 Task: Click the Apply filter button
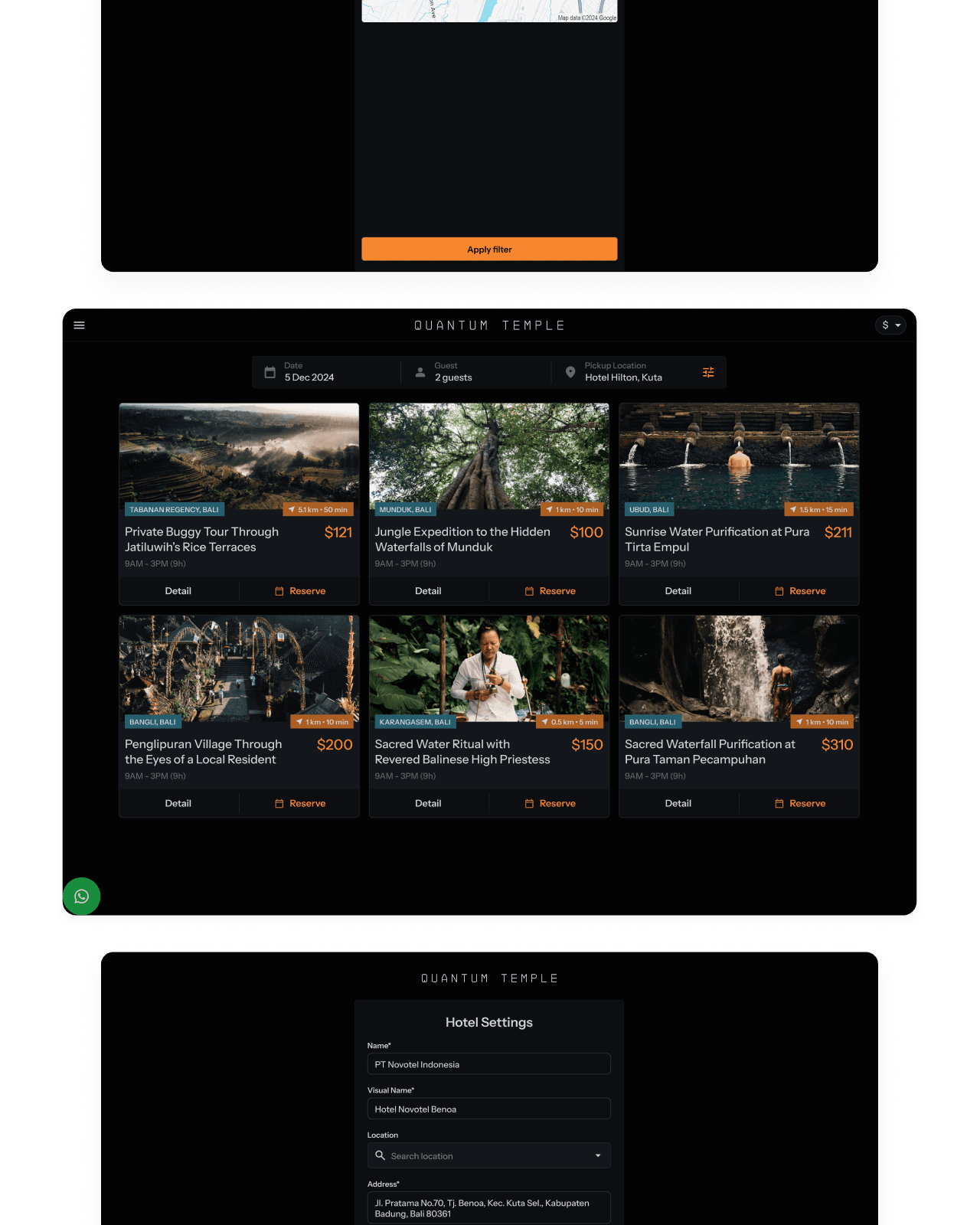[x=489, y=249]
